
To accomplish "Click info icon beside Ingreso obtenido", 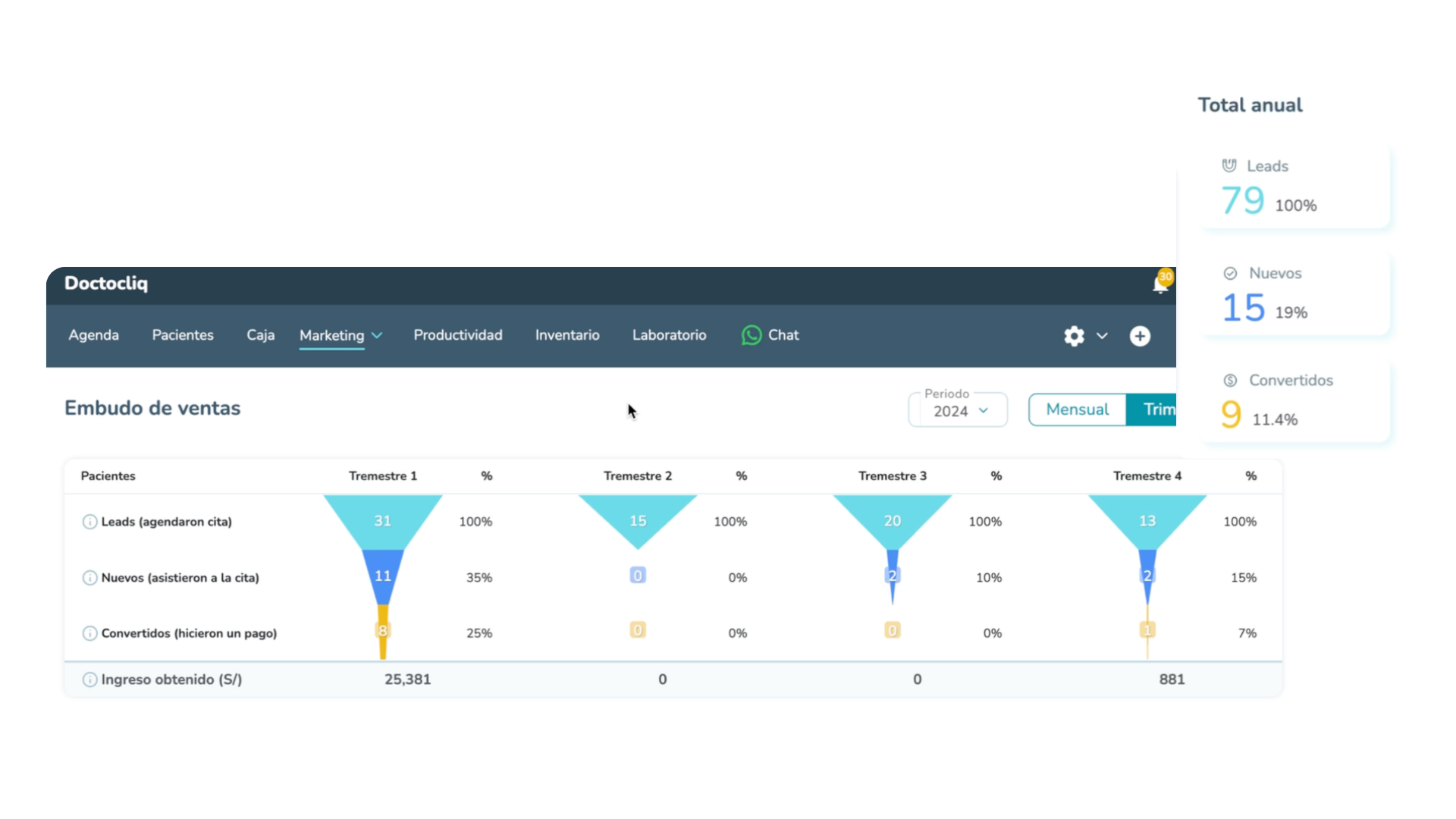I will coord(89,679).
